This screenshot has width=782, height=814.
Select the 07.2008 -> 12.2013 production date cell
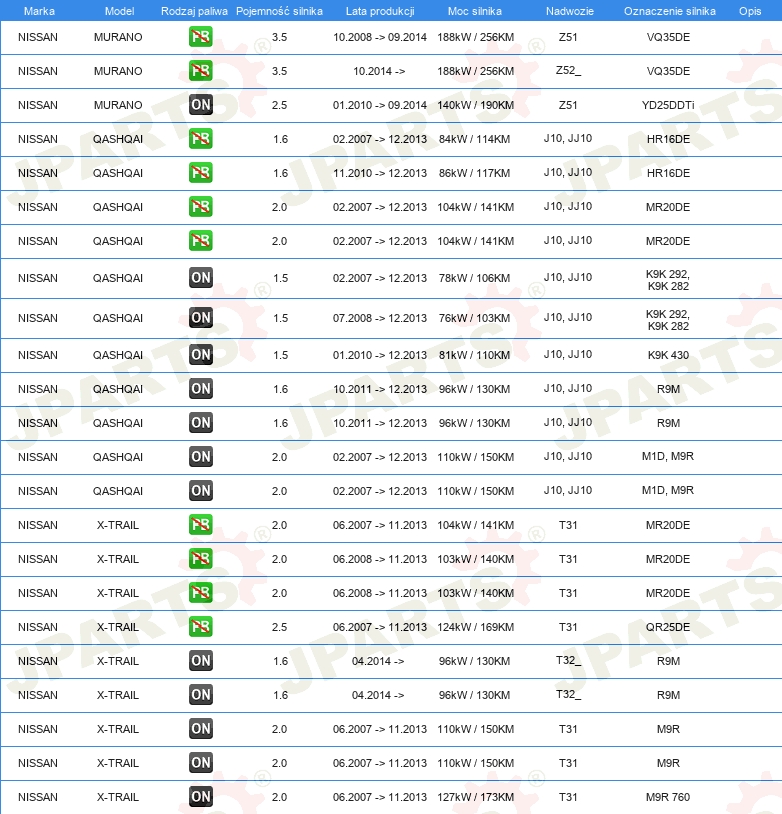coord(380,318)
